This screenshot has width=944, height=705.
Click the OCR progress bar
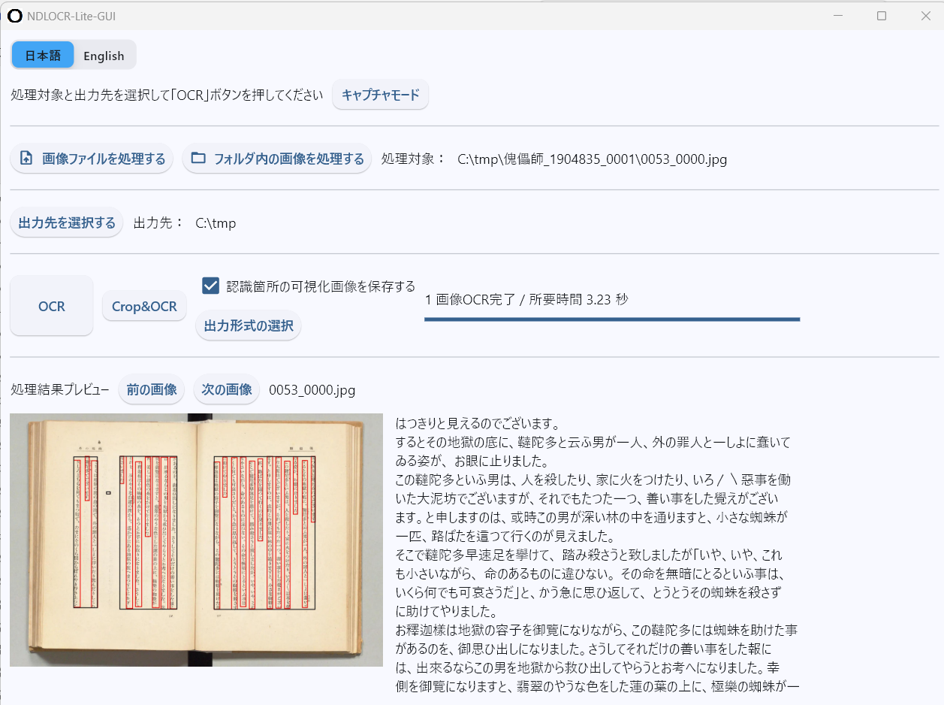tap(610, 318)
